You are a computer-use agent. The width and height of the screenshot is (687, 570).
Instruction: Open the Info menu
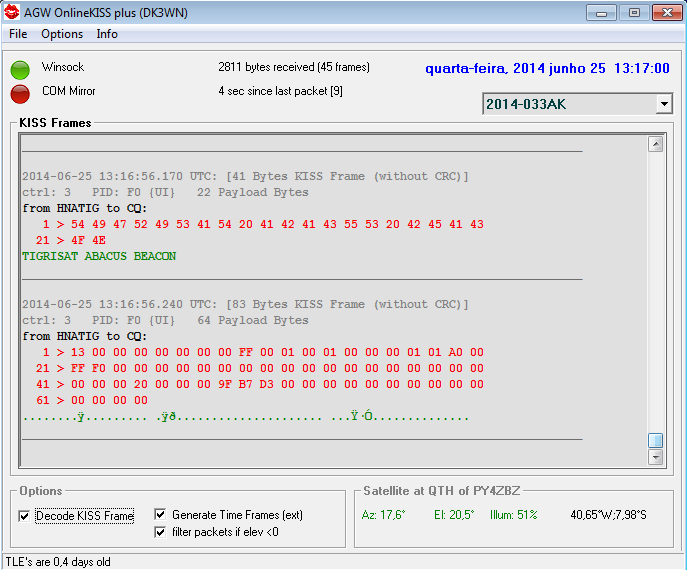coord(107,34)
